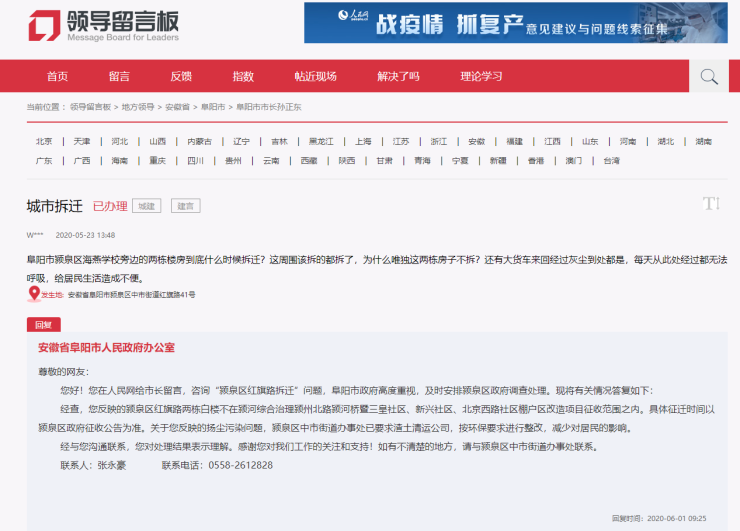Select the 河北 province link
Screen dimensions: 740x531
(x=119, y=141)
